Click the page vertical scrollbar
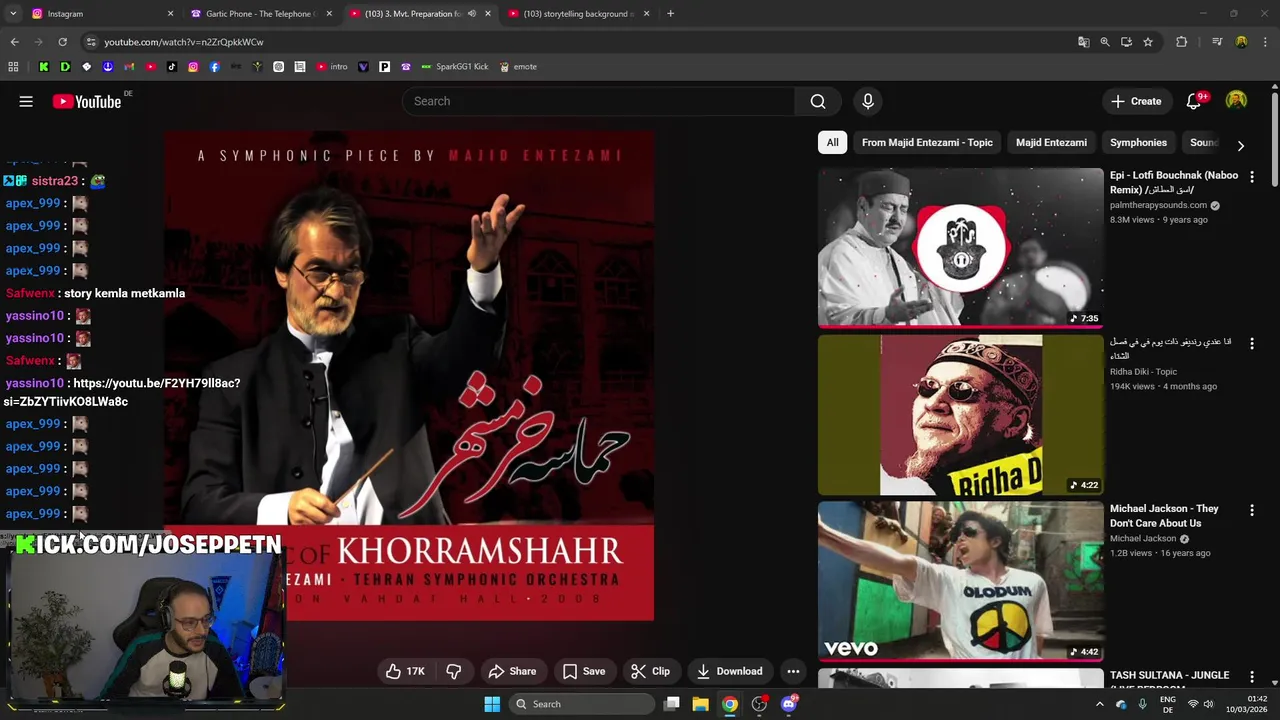1280x720 pixels. [1275, 140]
